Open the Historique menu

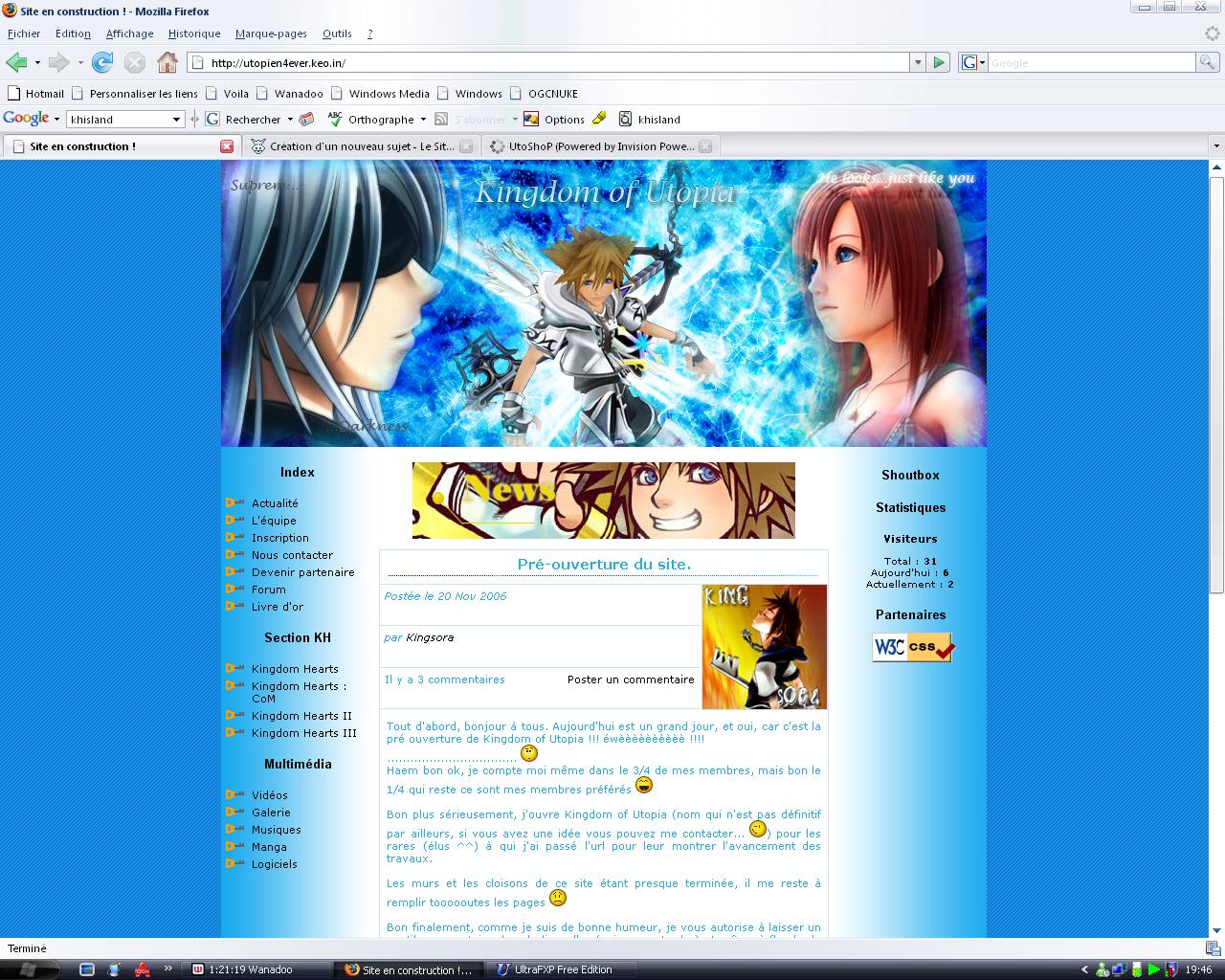[194, 33]
